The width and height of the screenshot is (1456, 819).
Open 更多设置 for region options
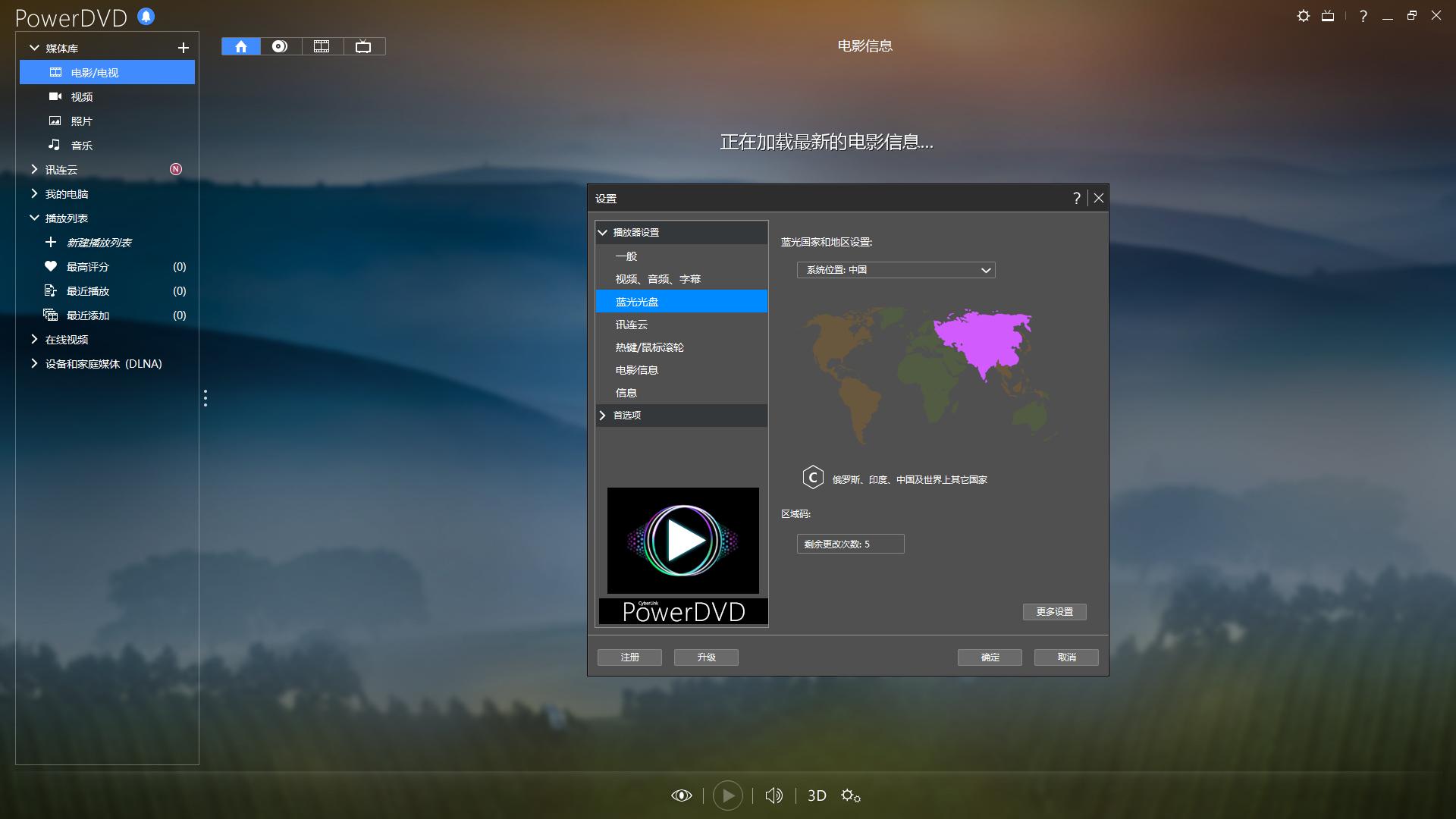1054,611
